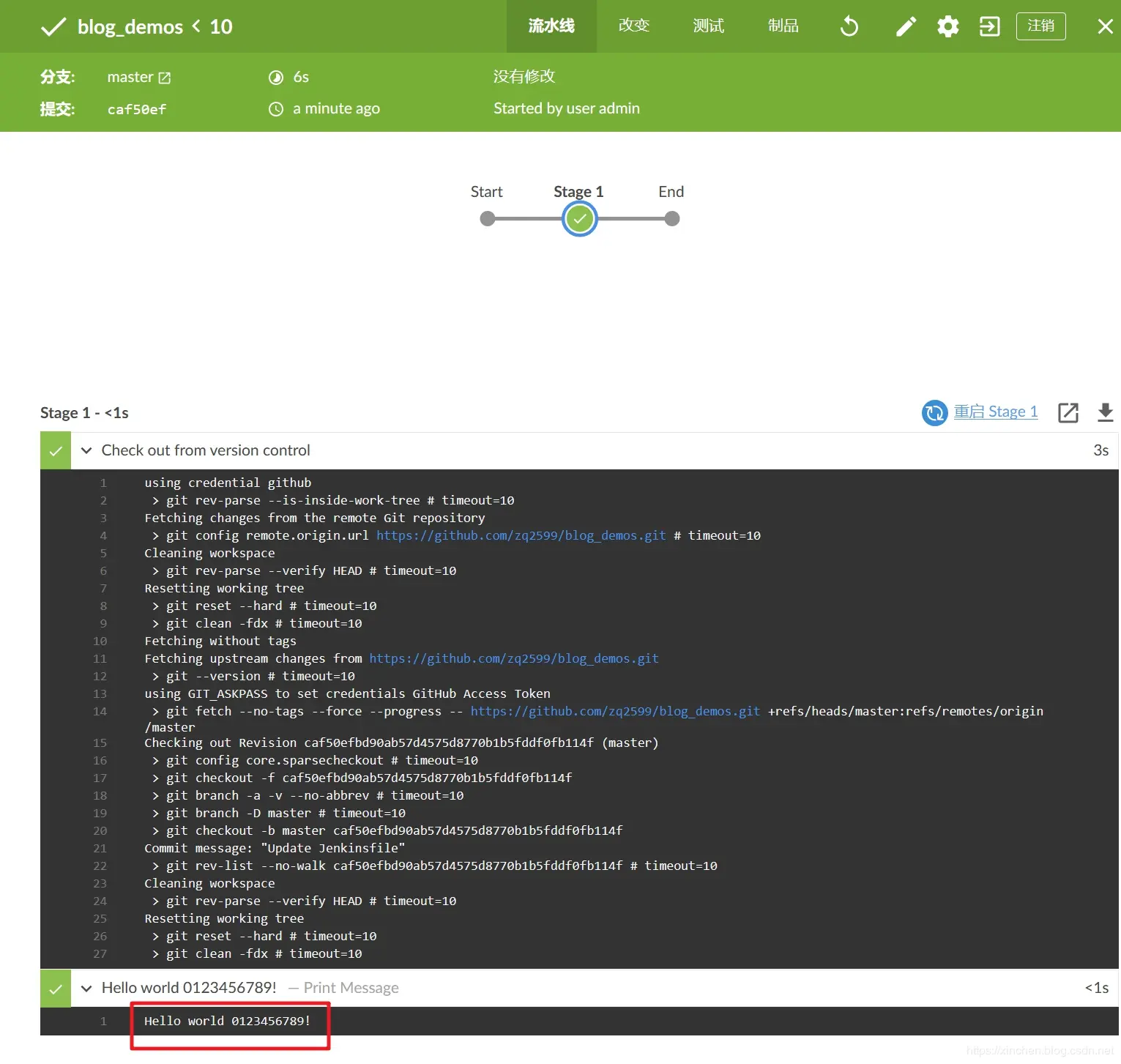Click the End node in pipeline graph

tap(671, 219)
